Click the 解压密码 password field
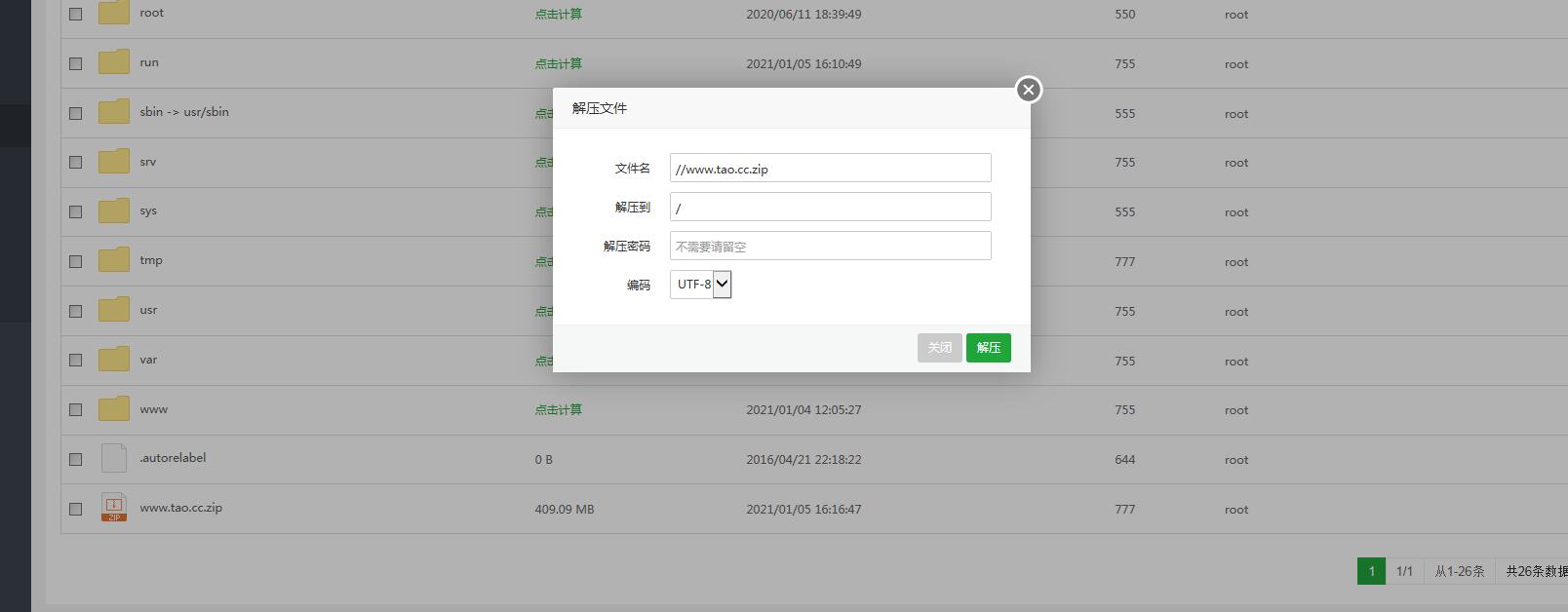1568x612 pixels. (830, 246)
